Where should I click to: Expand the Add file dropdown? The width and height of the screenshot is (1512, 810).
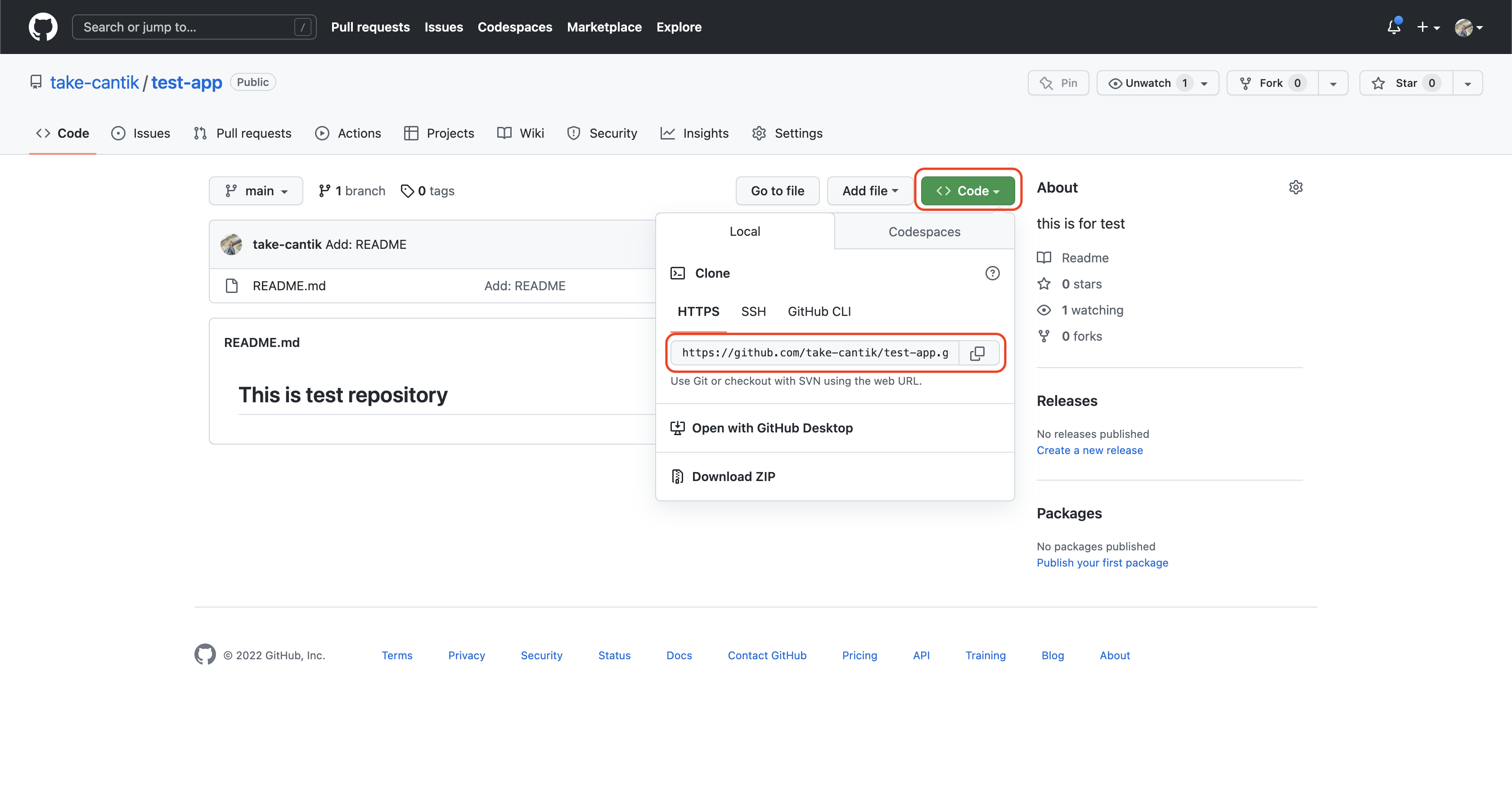[870, 191]
